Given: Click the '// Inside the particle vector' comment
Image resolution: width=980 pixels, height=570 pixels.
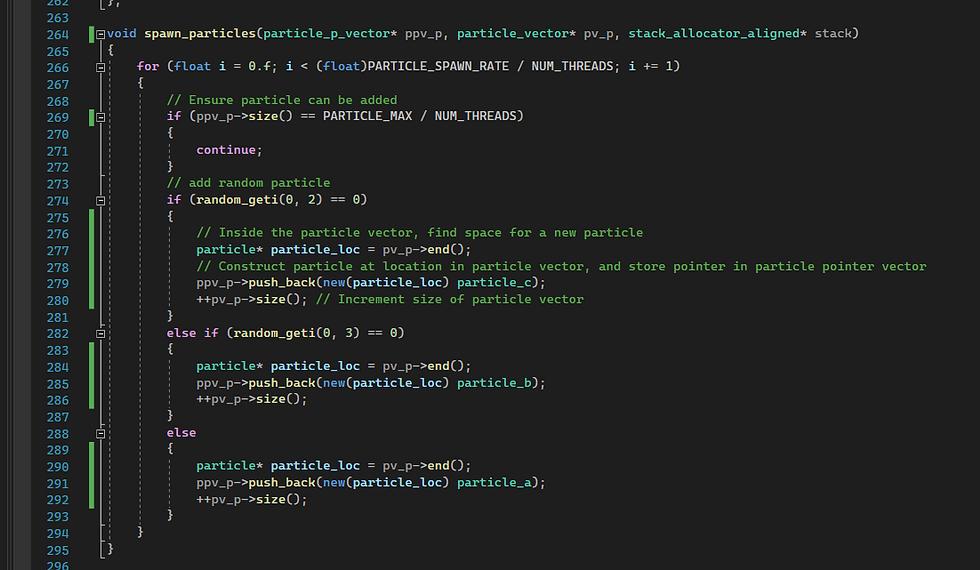Looking at the screenshot, I should [x=419, y=232].
